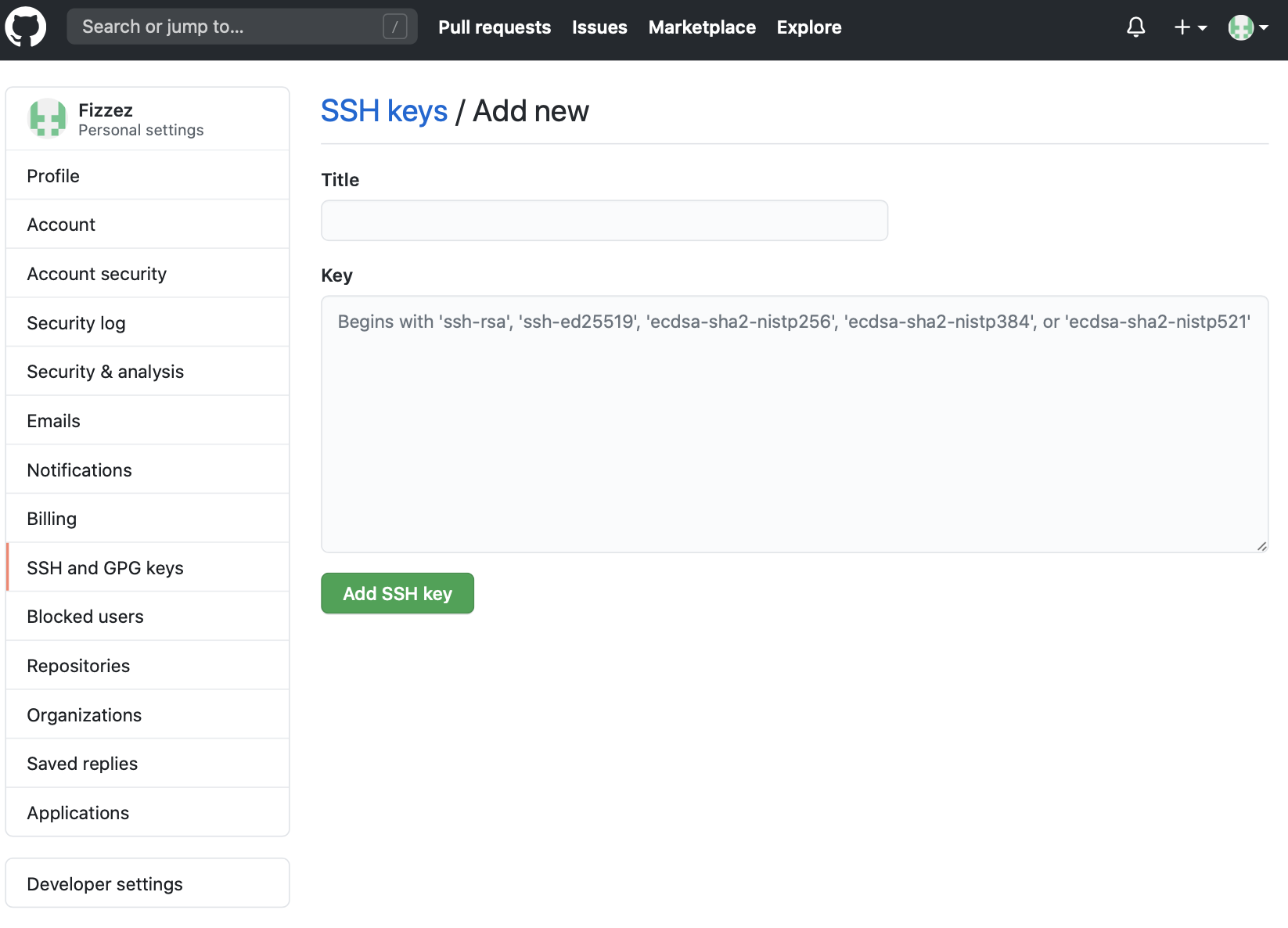This screenshot has height=928, width=1288.
Task: Click the textarea resize handle
Action: [1261, 545]
